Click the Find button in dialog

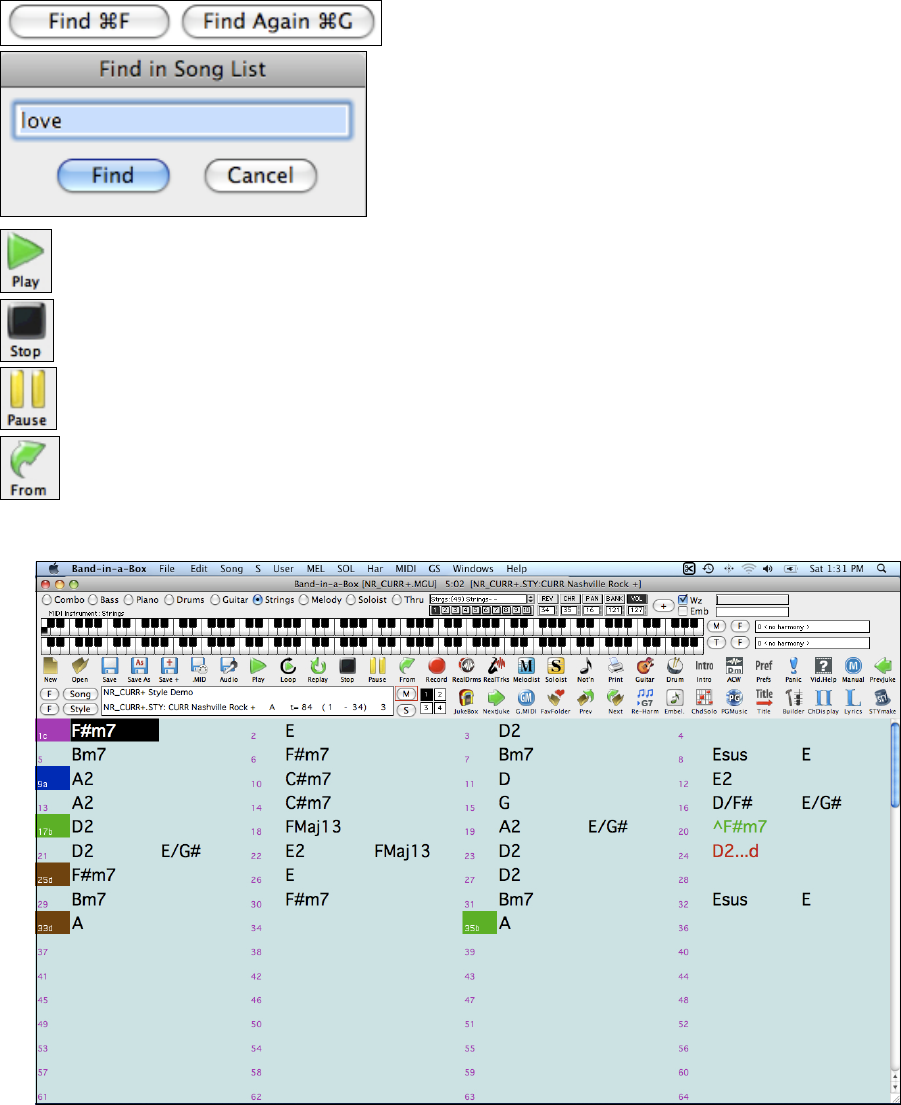click(x=113, y=175)
